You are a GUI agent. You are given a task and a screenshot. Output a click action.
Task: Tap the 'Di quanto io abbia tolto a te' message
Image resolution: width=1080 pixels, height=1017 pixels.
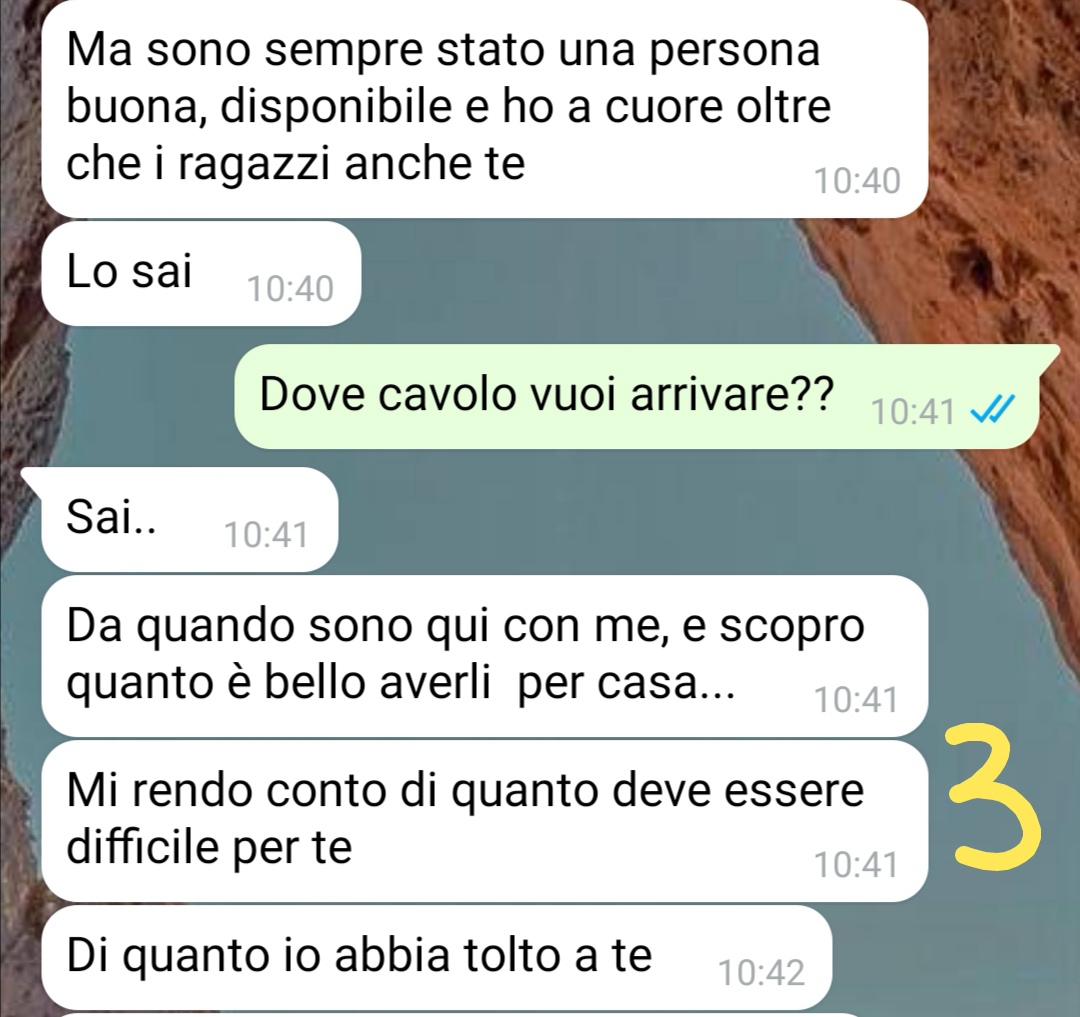click(437, 957)
